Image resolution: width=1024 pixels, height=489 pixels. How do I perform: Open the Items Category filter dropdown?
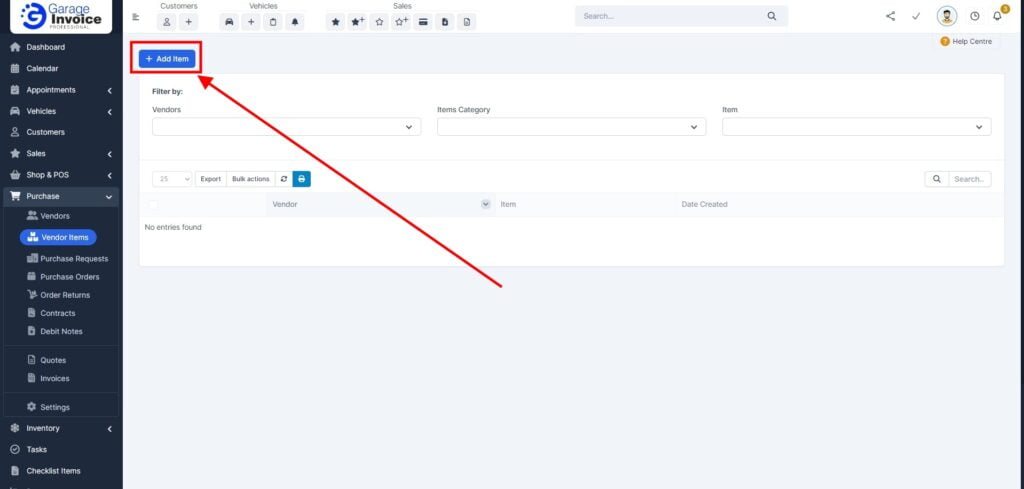click(x=571, y=127)
